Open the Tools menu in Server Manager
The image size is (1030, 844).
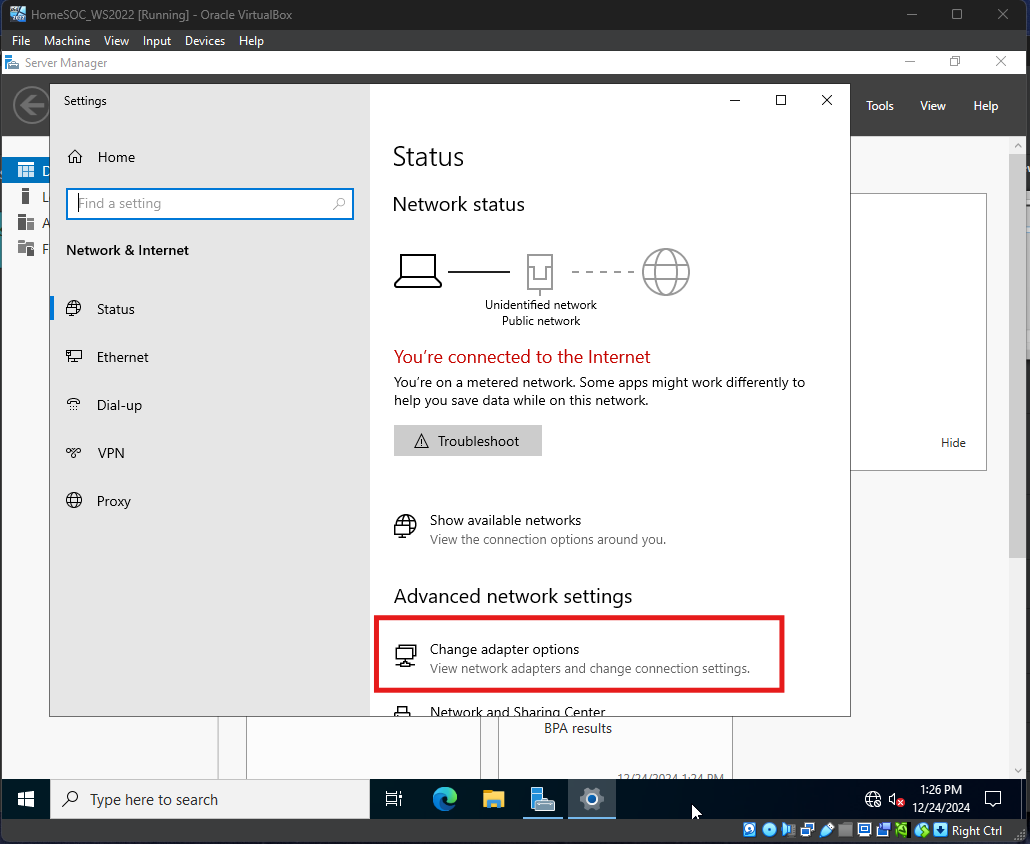tap(880, 106)
